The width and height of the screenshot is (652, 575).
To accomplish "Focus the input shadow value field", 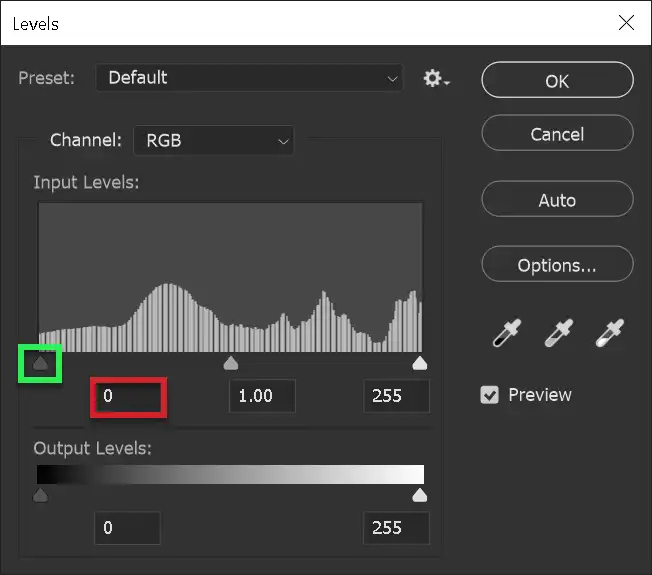I will point(128,396).
